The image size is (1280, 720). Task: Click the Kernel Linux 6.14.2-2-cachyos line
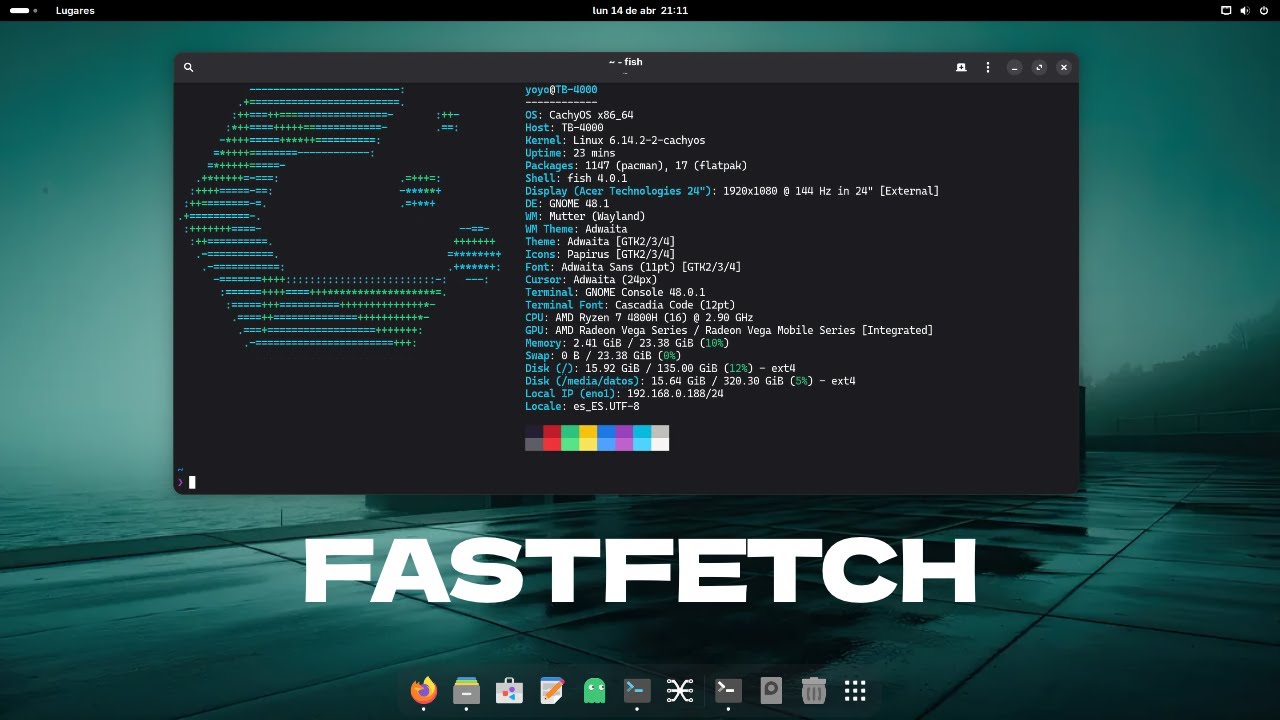615,141
